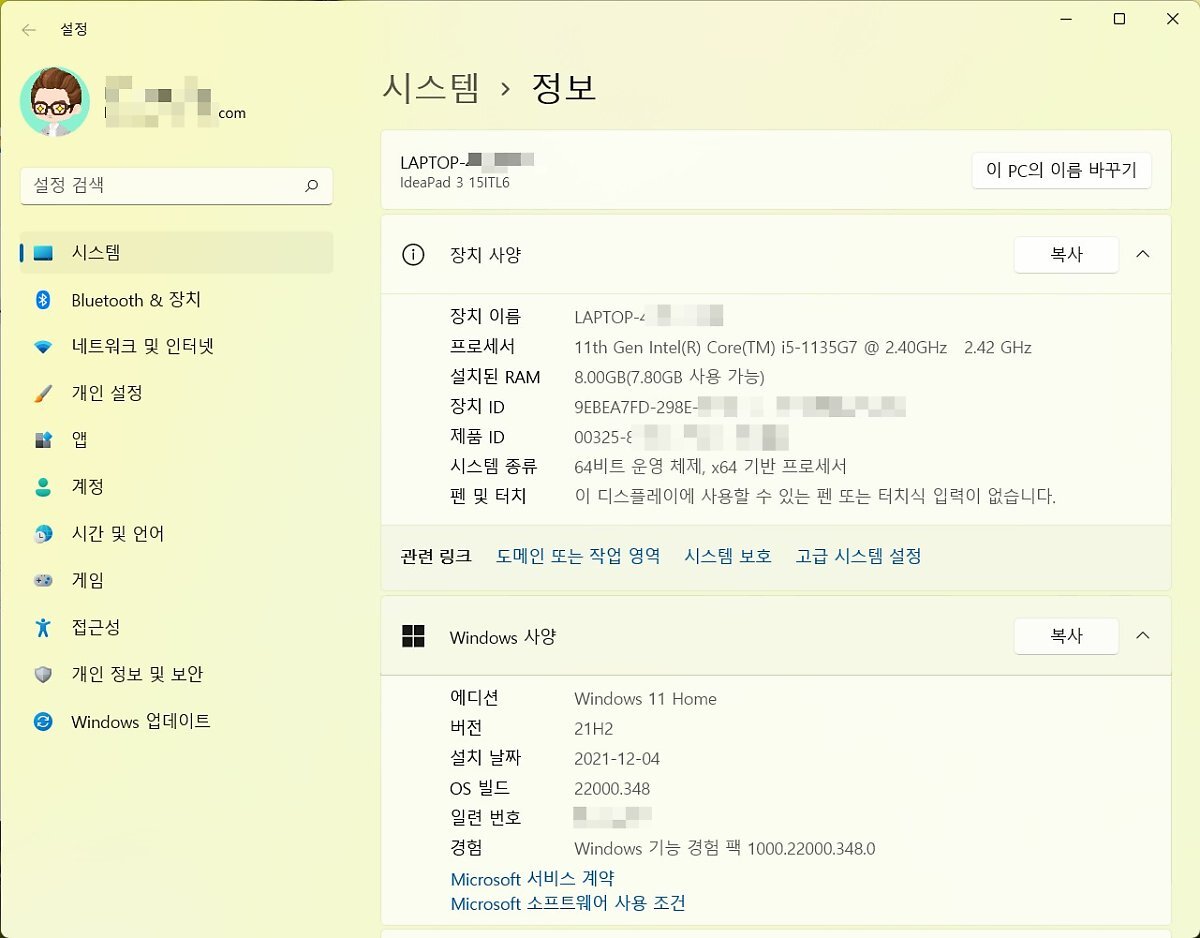Go to 개인 설정 category
The image size is (1200, 938).
tap(176, 393)
